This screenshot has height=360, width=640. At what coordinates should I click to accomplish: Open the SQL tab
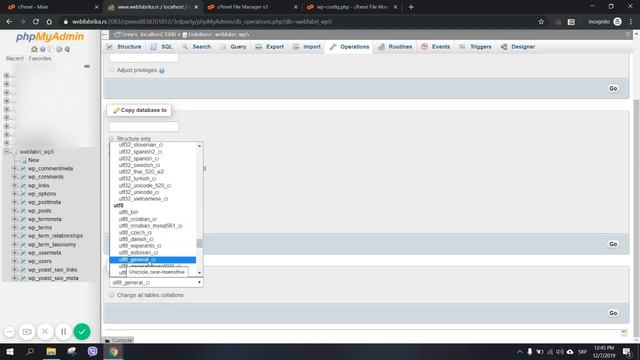pos(162,47)
